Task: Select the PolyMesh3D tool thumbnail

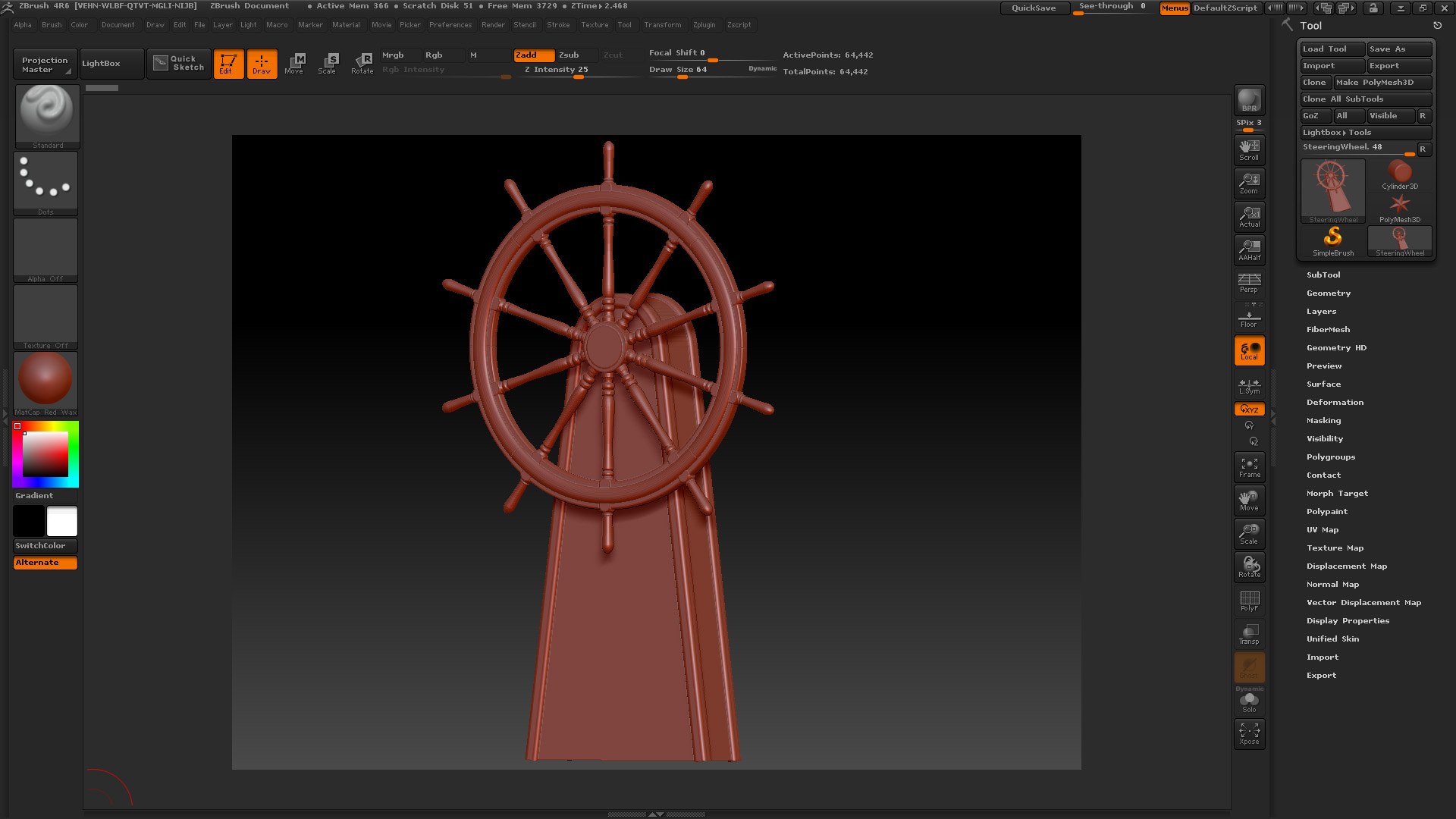Action: tap(1399, 208)
